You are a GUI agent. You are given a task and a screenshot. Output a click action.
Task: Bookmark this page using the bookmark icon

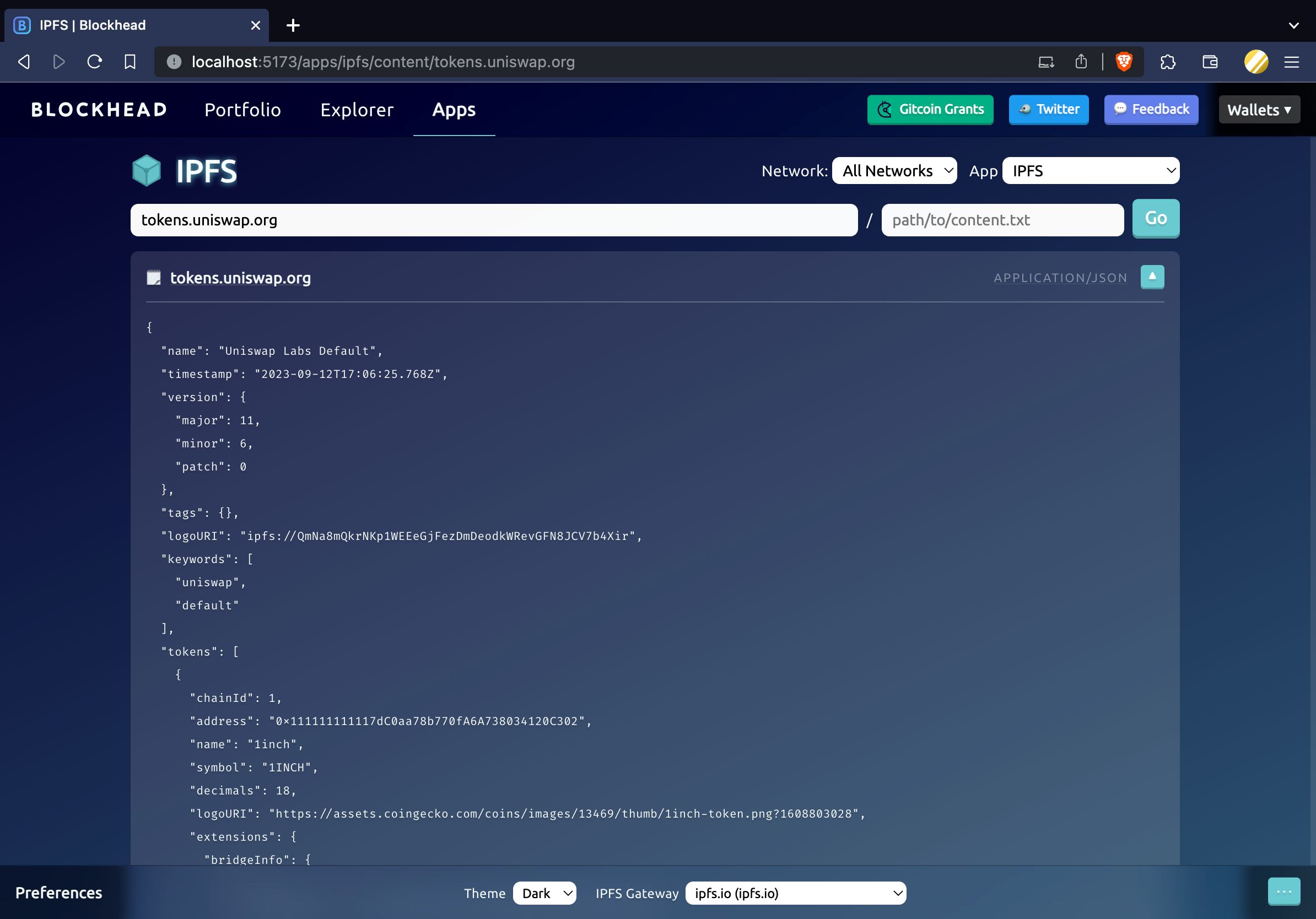pos(130,62)
